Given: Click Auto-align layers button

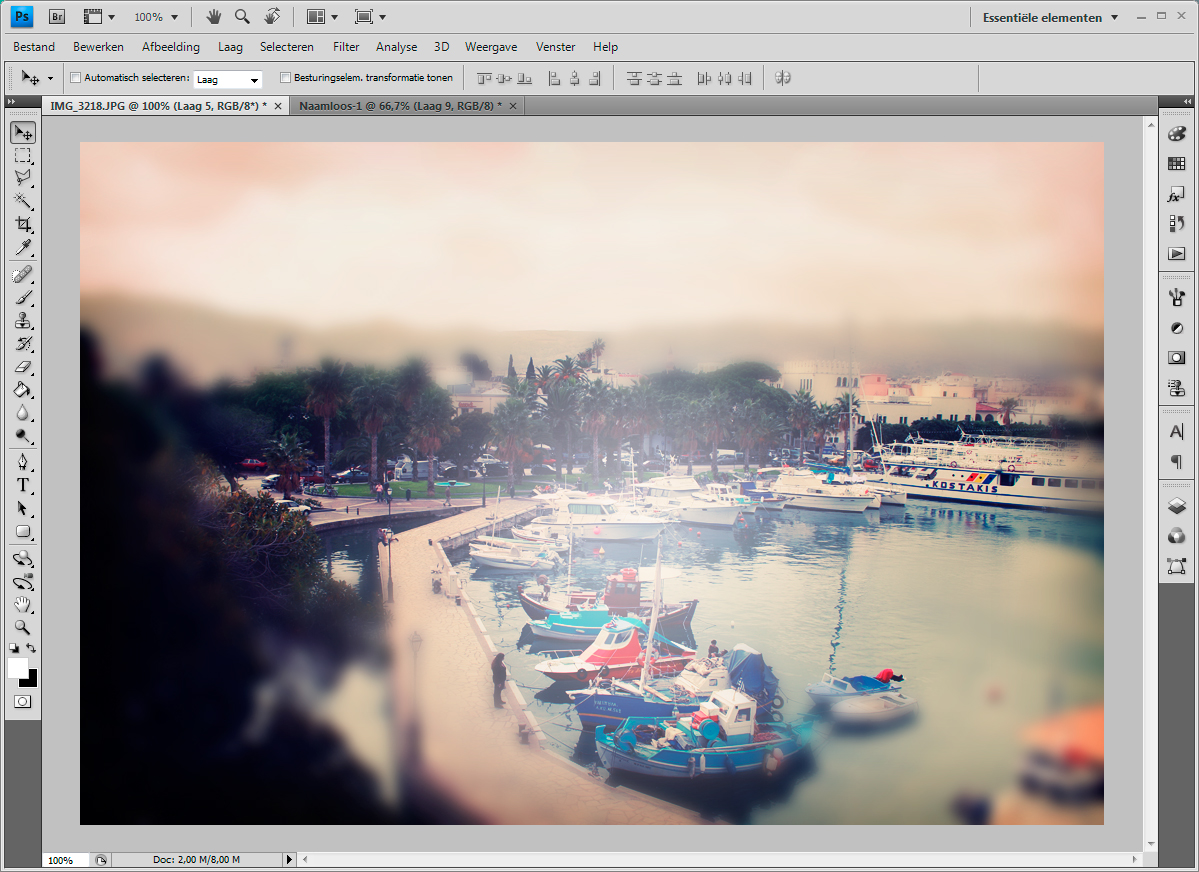Looking at the screenshot, I should pyautogui.click(x=782, y=78).
